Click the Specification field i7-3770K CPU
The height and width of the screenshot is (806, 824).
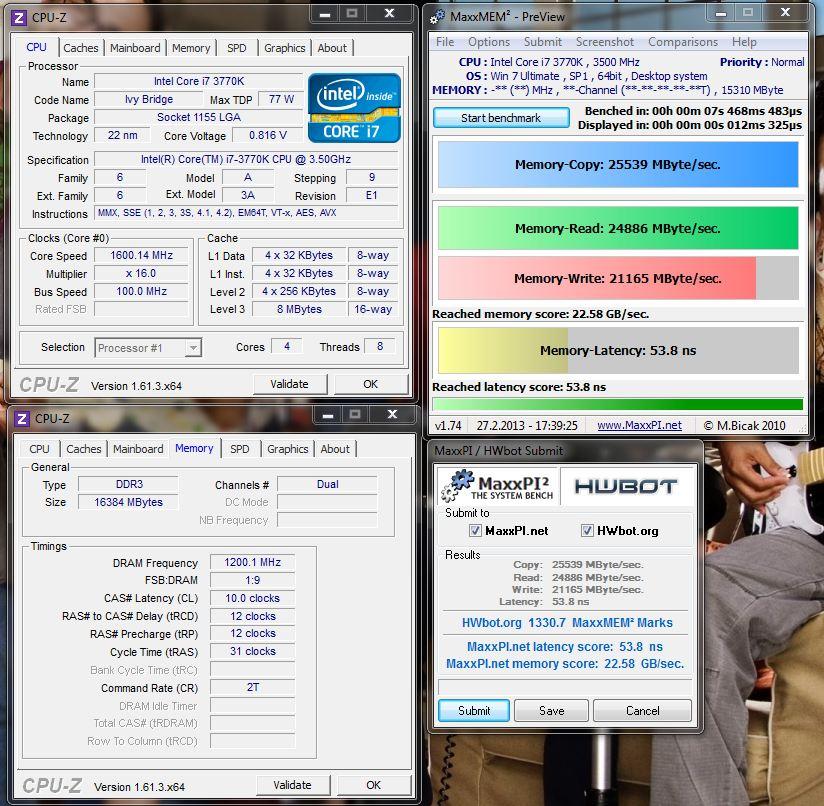click(246, 159)
